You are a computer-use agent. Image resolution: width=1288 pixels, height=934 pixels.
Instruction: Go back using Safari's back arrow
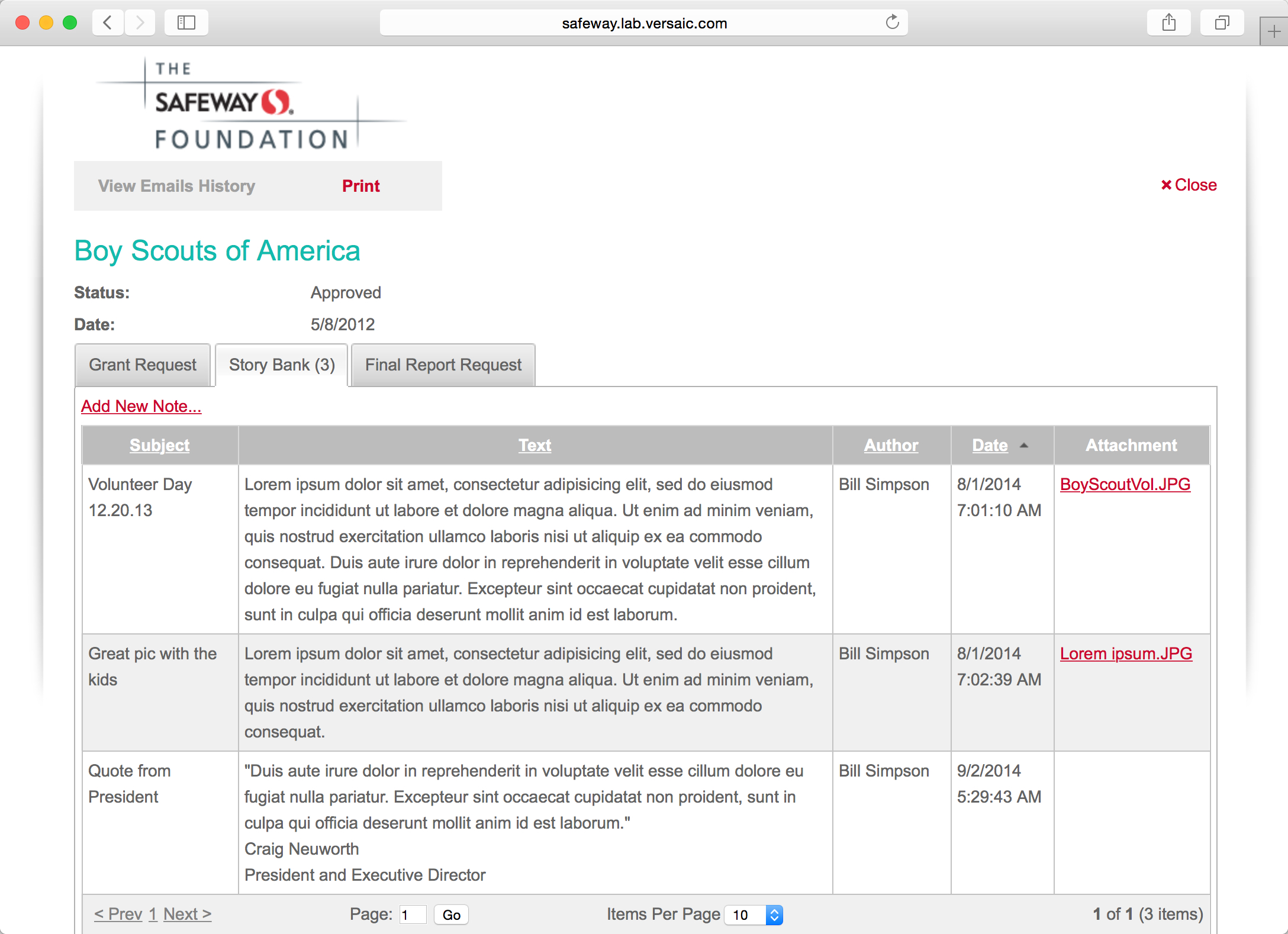(x=108, y=23)
